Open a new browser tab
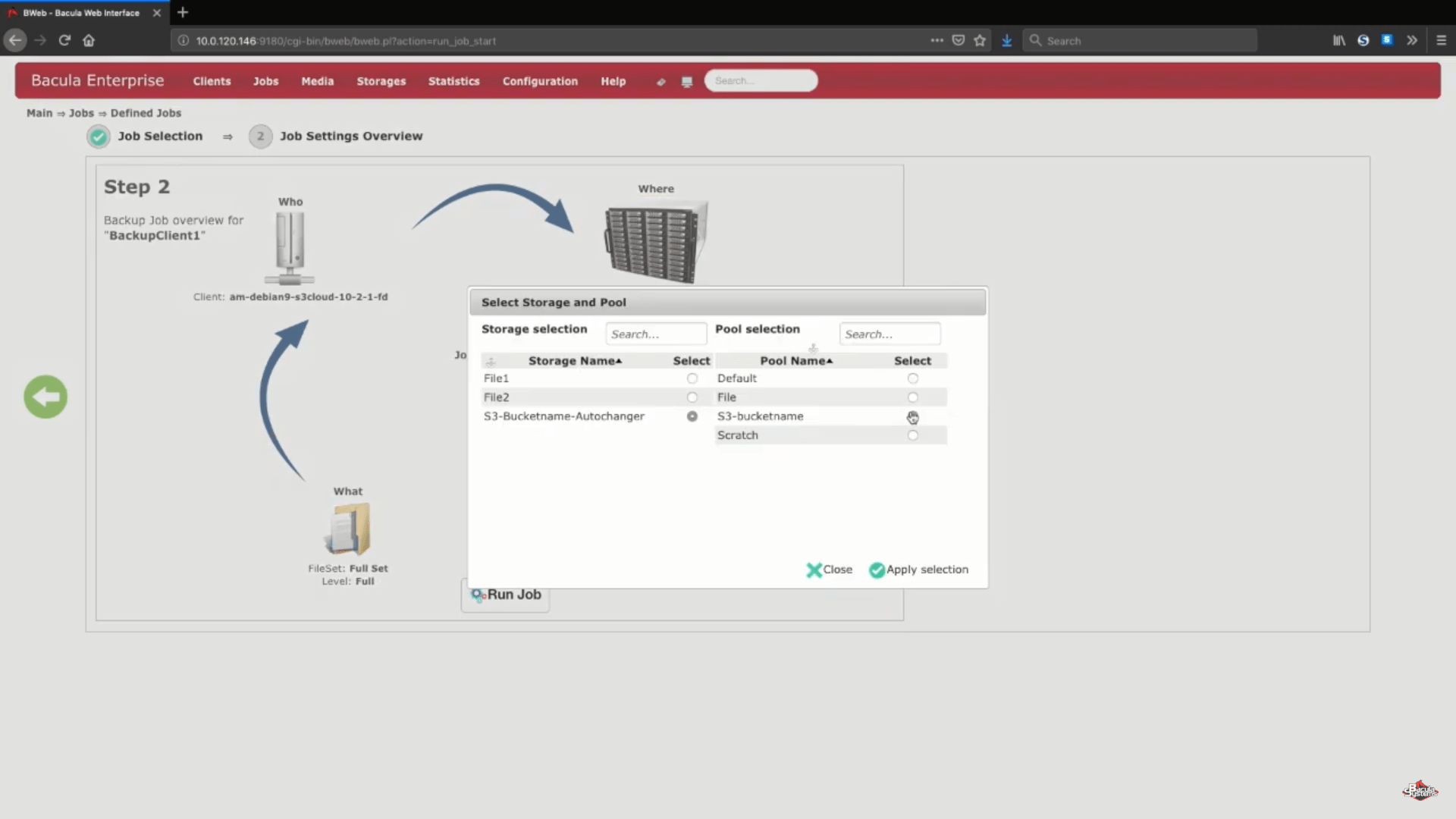The height and width of the screenshot is (819, 1456). pos(183,12)
